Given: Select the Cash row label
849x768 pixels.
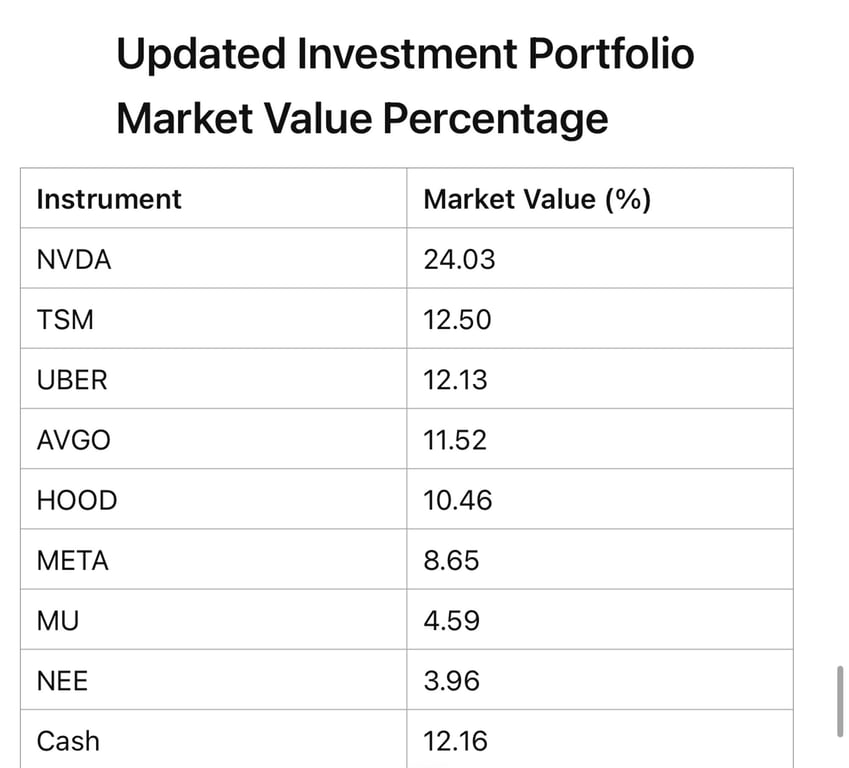Looking at the screenshot, I should tap(68, 741).
